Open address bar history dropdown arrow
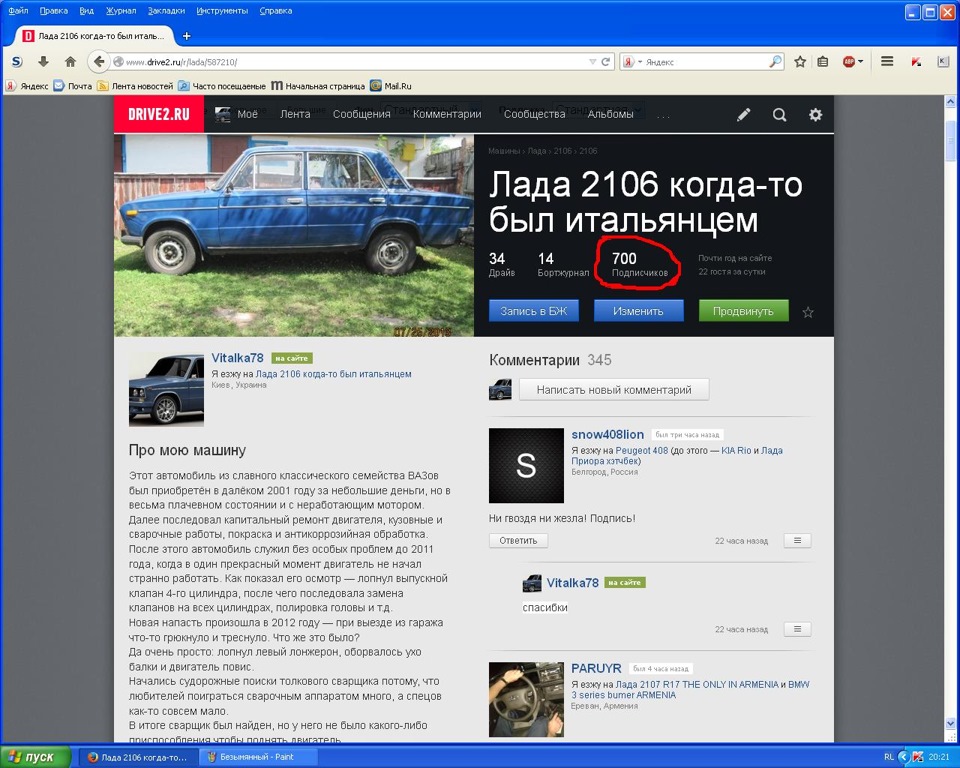This screenshot has height=768, width=960. point(592,62)
